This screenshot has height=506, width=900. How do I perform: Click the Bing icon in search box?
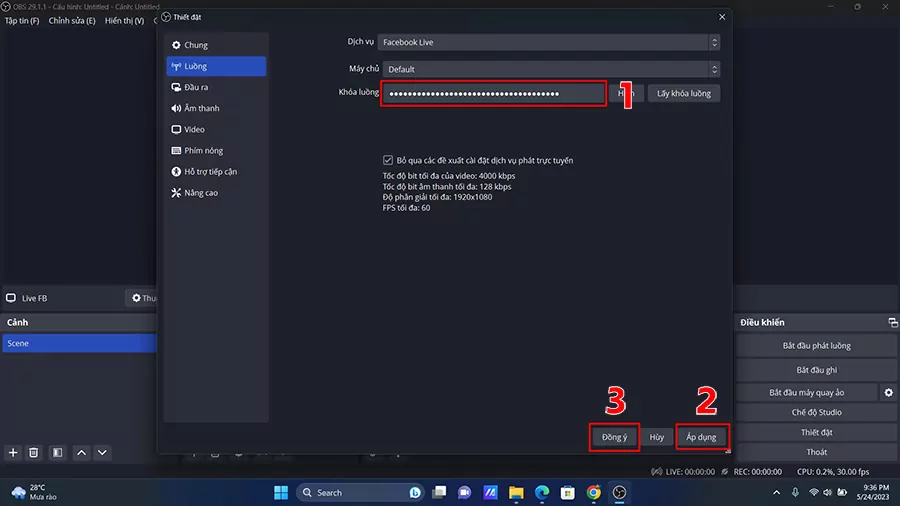414,493
